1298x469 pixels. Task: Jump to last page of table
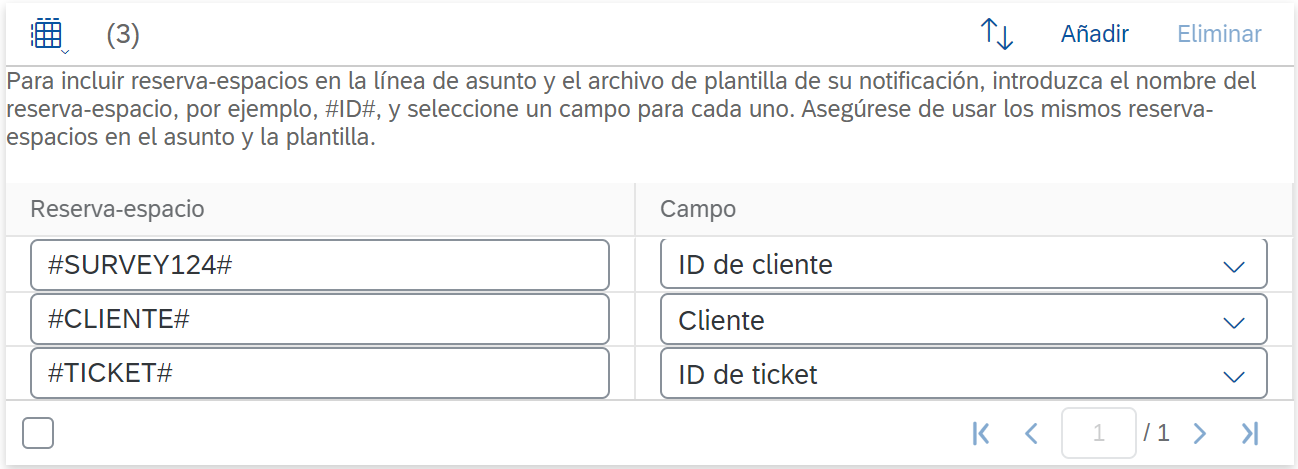(1249, 433)
